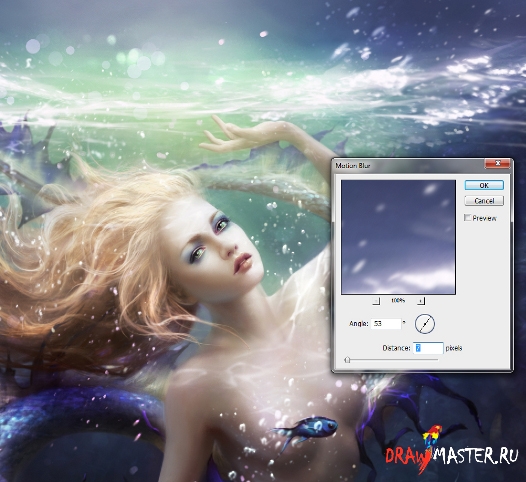Close the Motion Blur dialog with red X
Image resolution: width=526 pixels, height=482 pixels.
coord(497,163)
